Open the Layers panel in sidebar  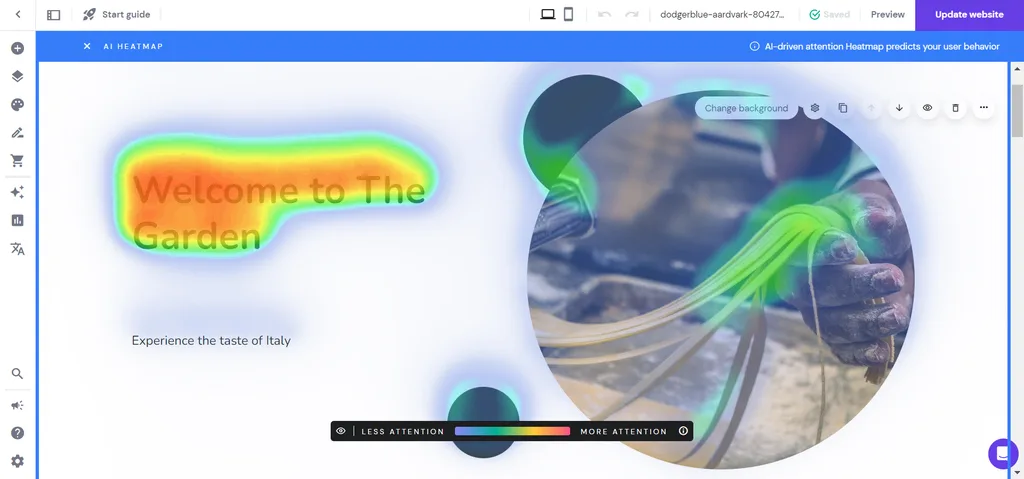(18, 76)
